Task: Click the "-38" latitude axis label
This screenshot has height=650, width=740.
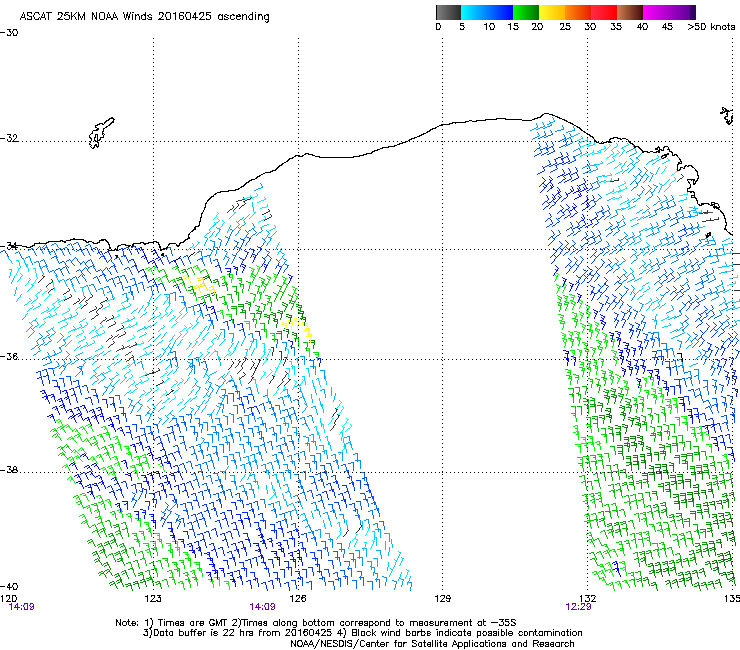Action: pyautogui.click(x=9, y=470)
